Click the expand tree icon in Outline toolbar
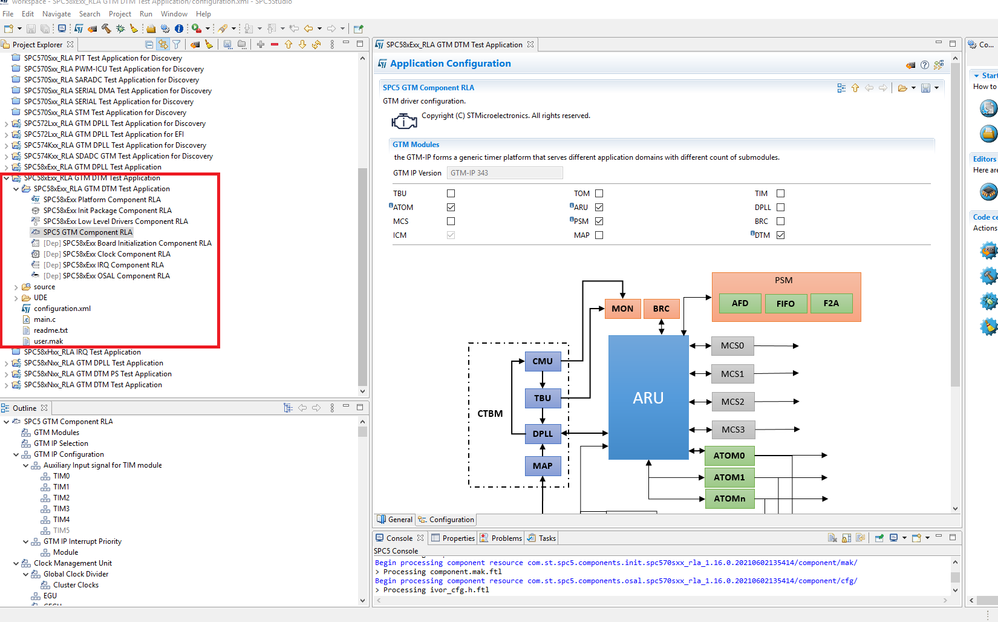 point(288,408)
